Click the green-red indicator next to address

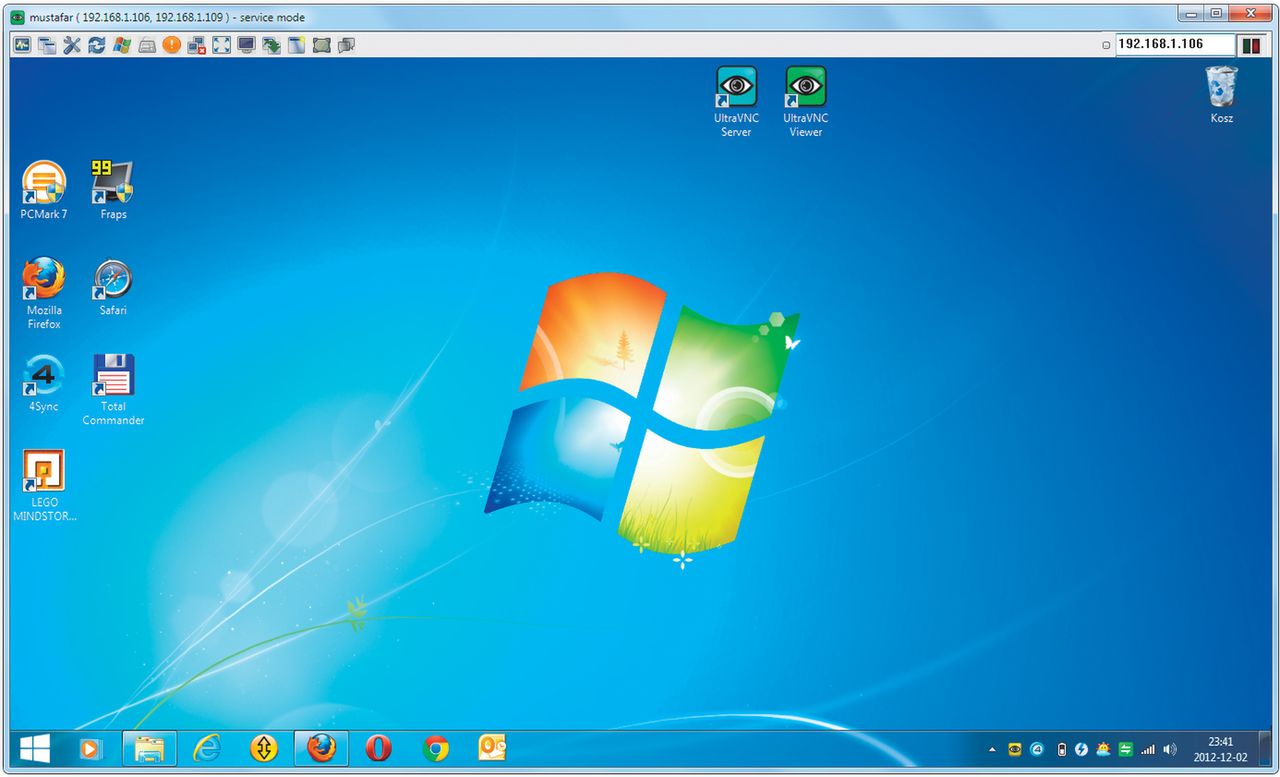(1251, 45)
